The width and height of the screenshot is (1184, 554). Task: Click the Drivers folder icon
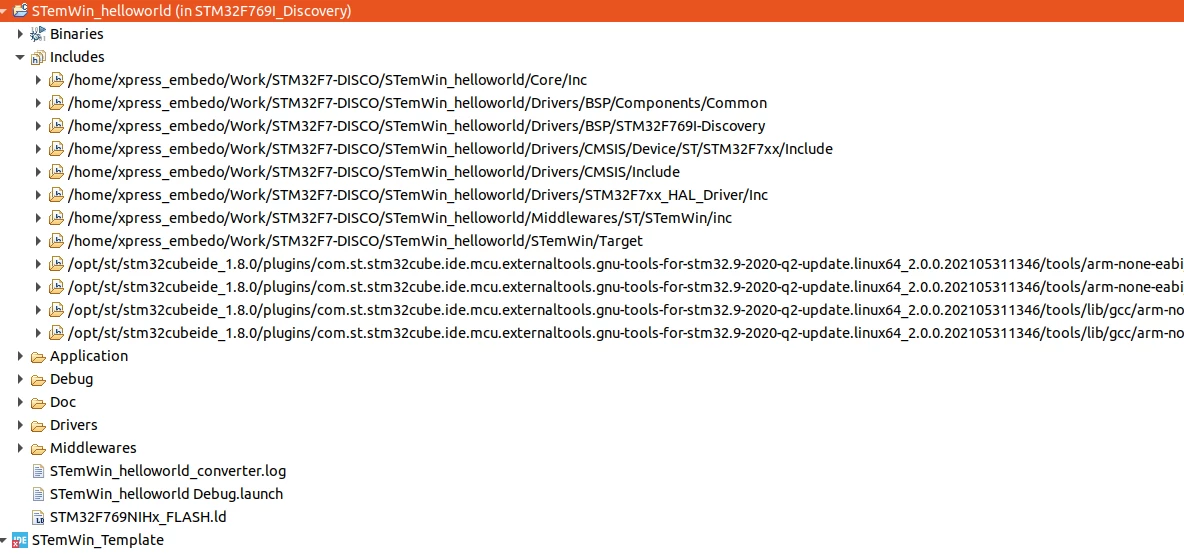point(38,426)
